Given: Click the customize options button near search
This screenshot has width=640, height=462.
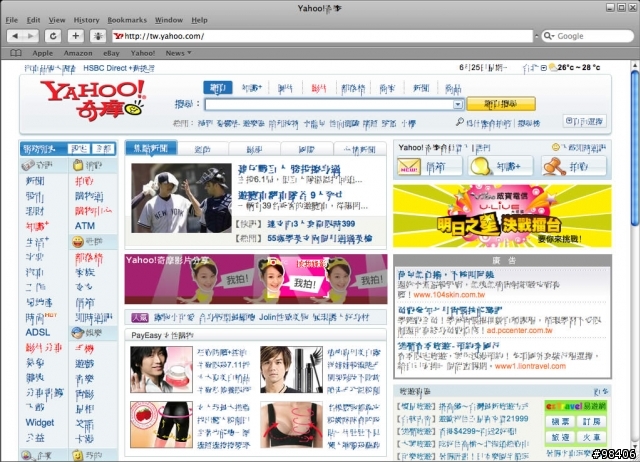Looking at the screenshot, I should [584, 121].
